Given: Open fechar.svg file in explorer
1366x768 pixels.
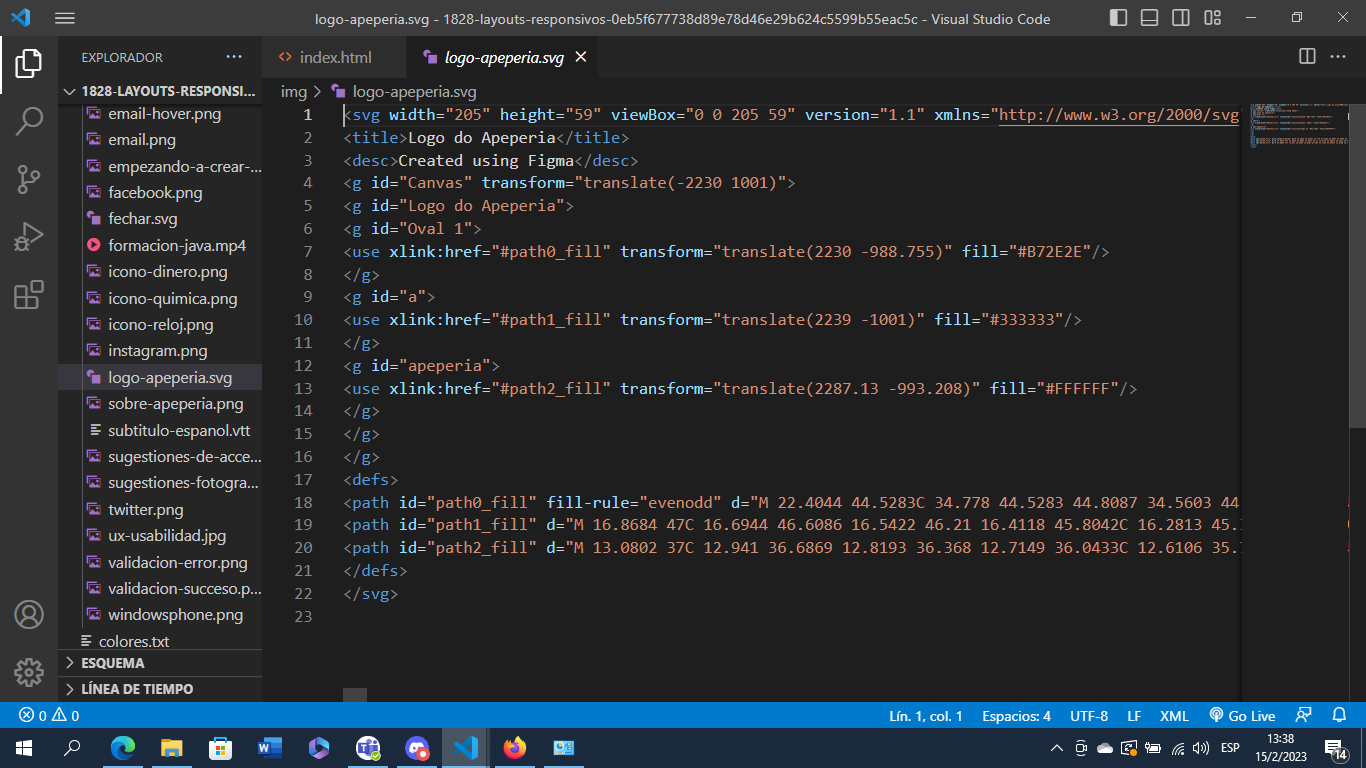Looking at the screenshot, I should [142, 219].
